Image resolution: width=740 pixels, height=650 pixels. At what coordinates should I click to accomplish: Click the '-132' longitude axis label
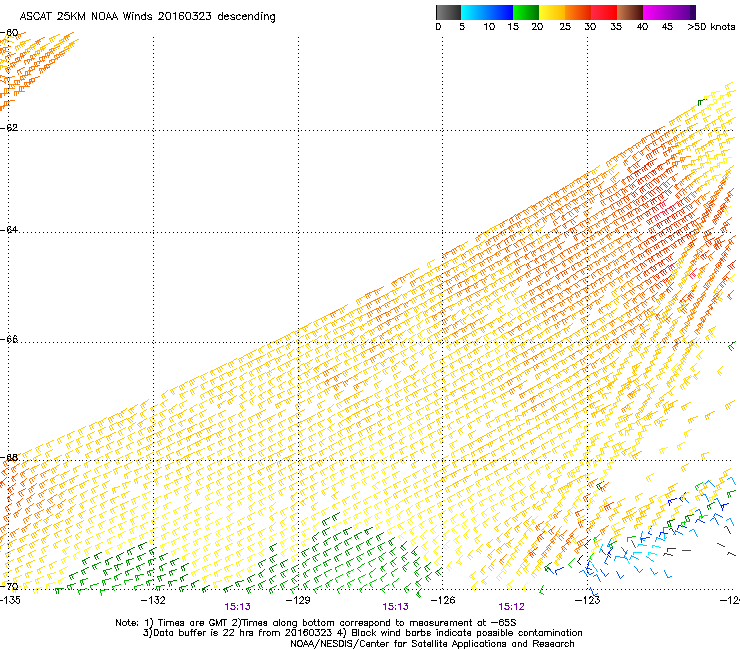pyautogui.click(x=153, y=600)
